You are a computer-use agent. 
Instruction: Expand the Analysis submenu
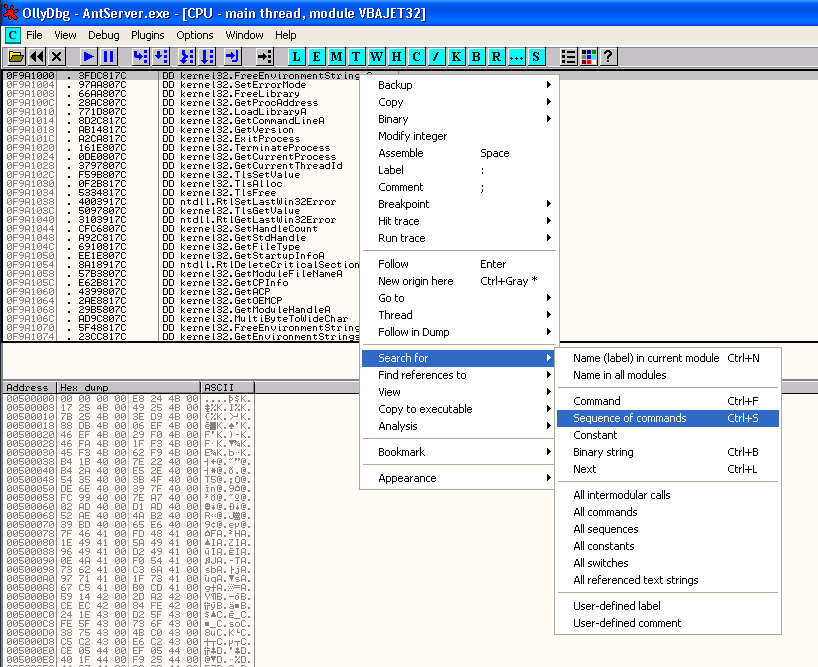click(460, 426)
